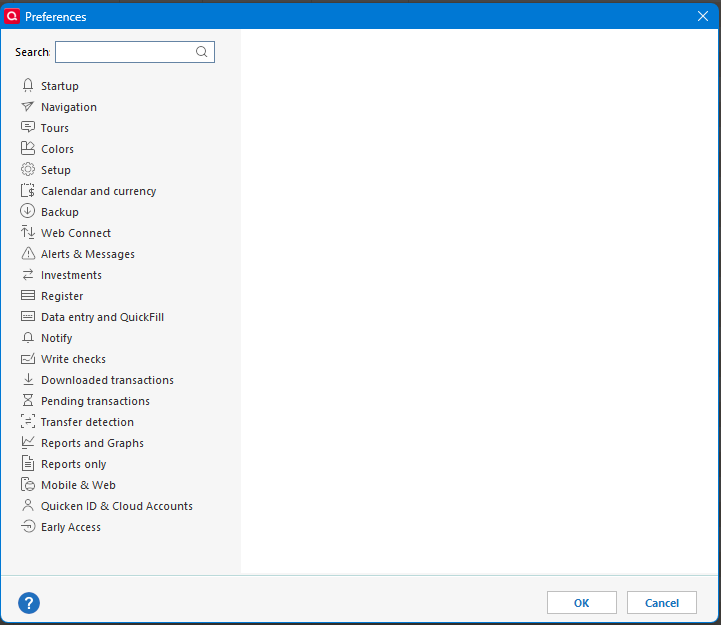Screen dimensions: 721x625
Task: Click the Navigation paper plane icon
Action: pyautogui.click(x=28, y=107)
